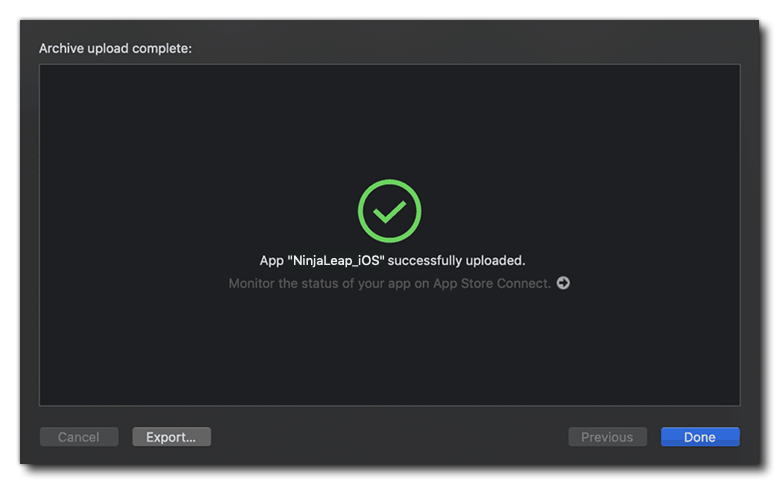Viewport: 779px width, 484px height.
Task: Go back using the Previous button
Action: tap(607, 437)
